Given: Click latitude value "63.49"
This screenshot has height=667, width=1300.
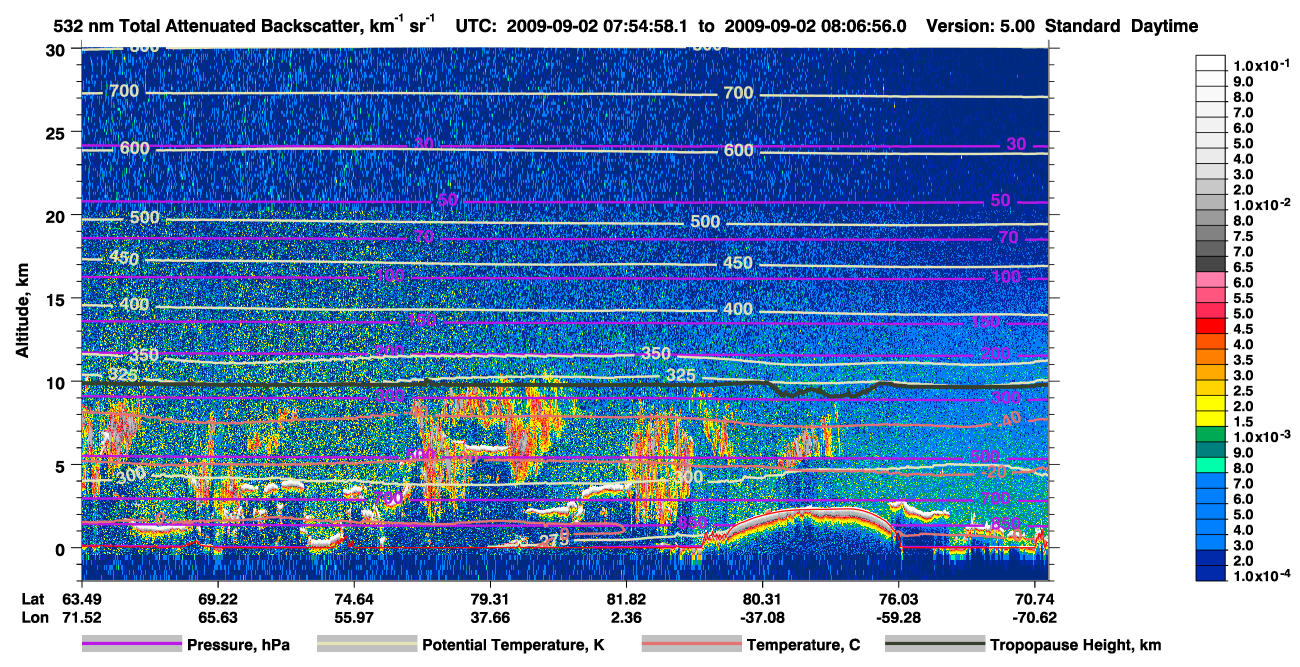Looking at the screenshot, I should [82, 598].
